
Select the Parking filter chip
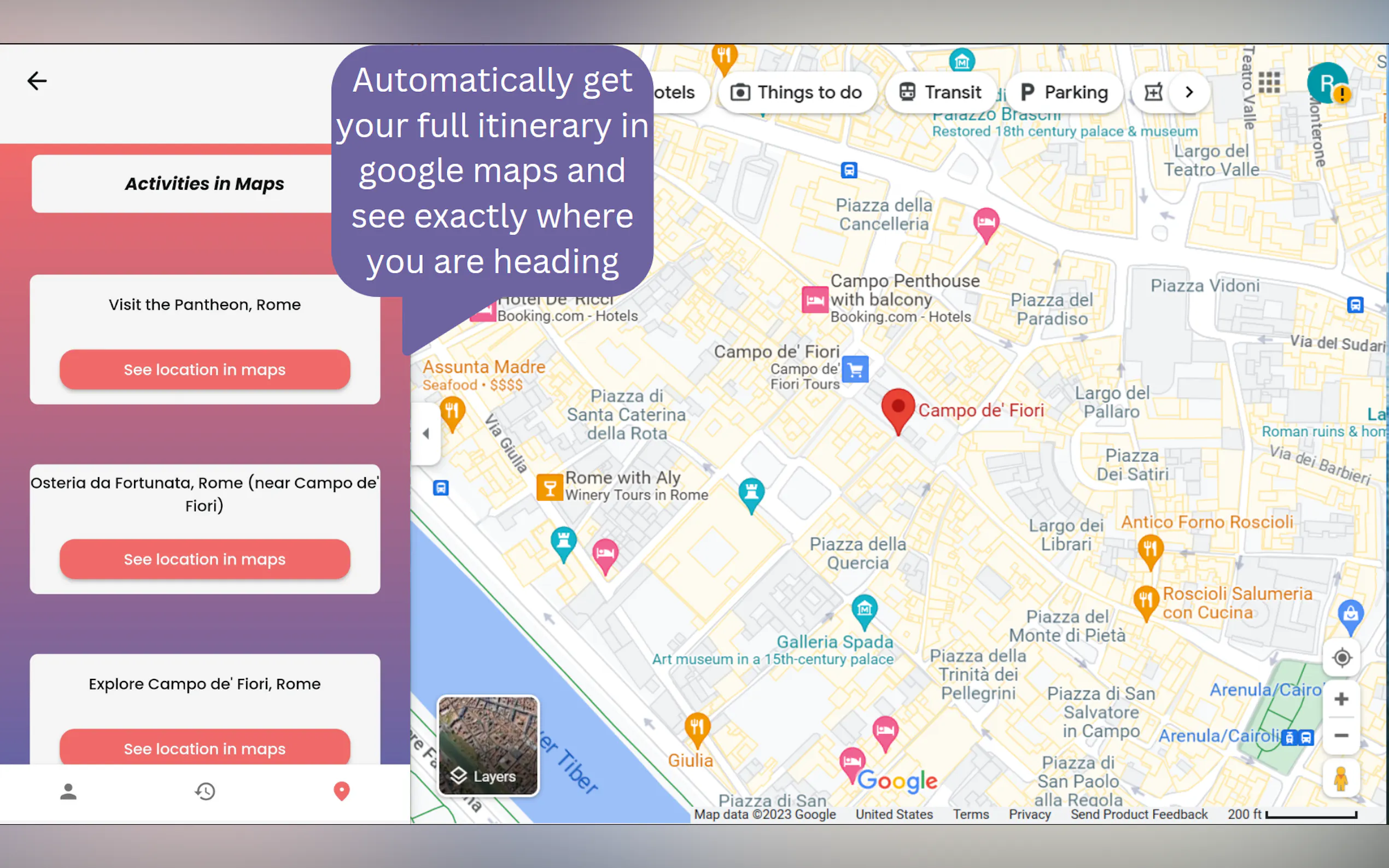1065,92
